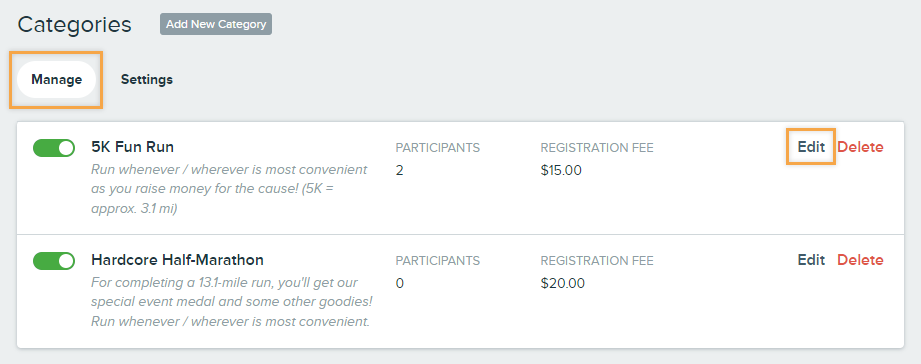Edit the 5K Fun Run category

tap(811, 147)
